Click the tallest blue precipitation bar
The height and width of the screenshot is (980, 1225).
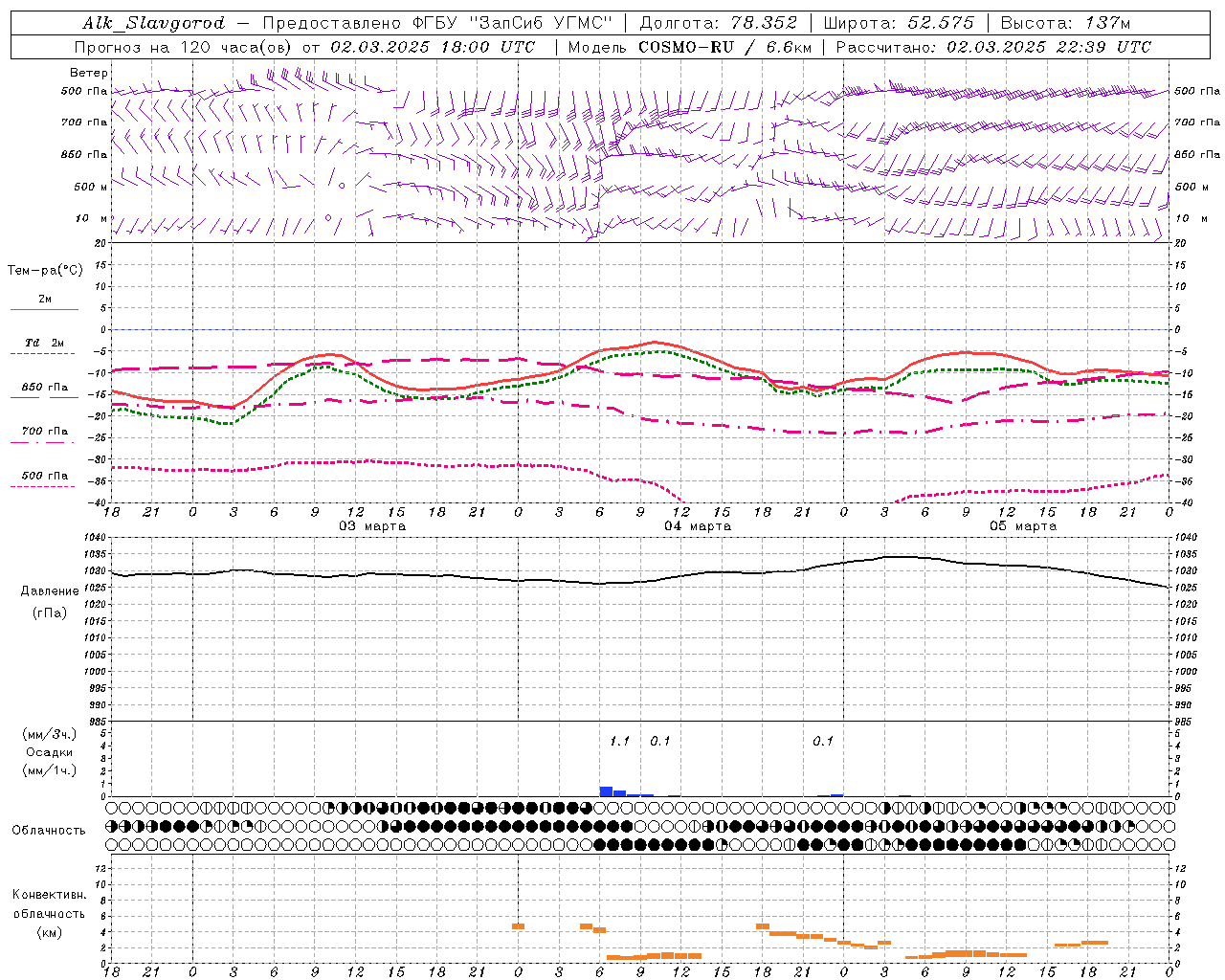[606, 791]
